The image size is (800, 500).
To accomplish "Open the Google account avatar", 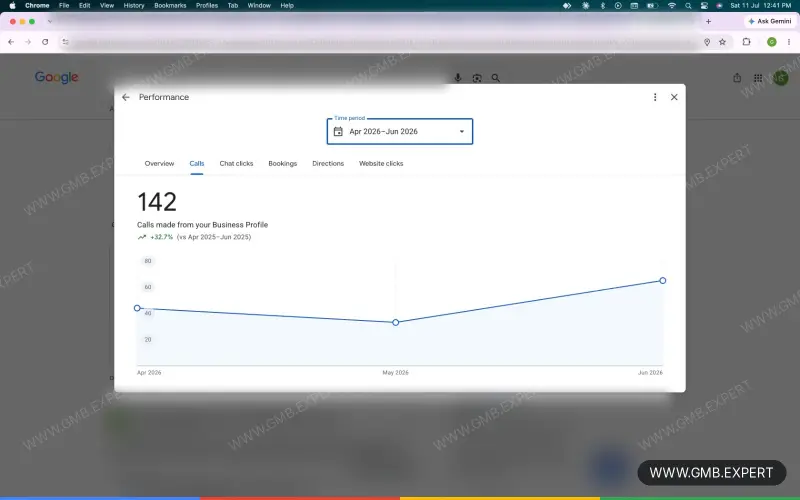I will pyautogui.click(x=781, y=78).
